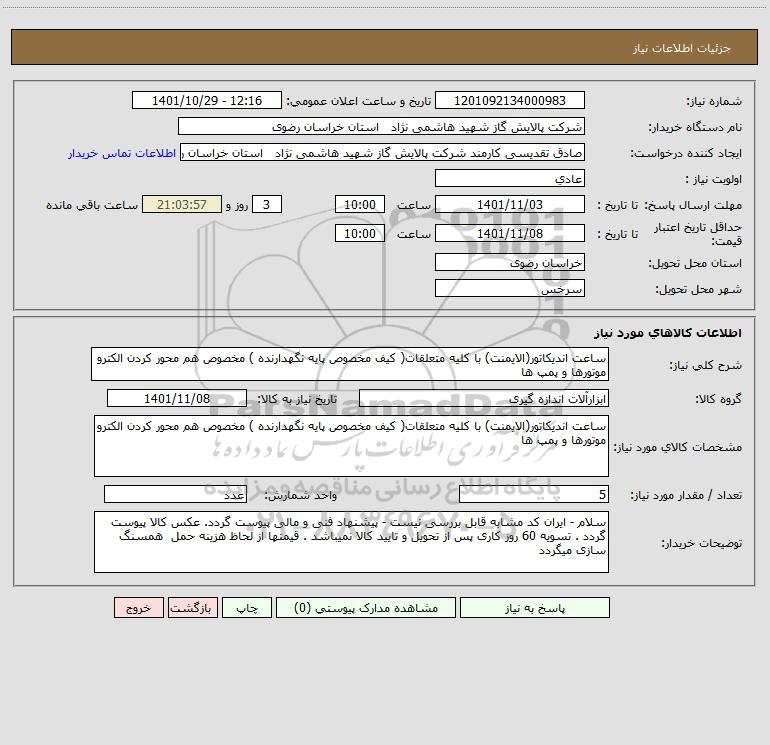Click the چاپ print button
The width and height of the screenshot is (770, 745).
[247, 607]
